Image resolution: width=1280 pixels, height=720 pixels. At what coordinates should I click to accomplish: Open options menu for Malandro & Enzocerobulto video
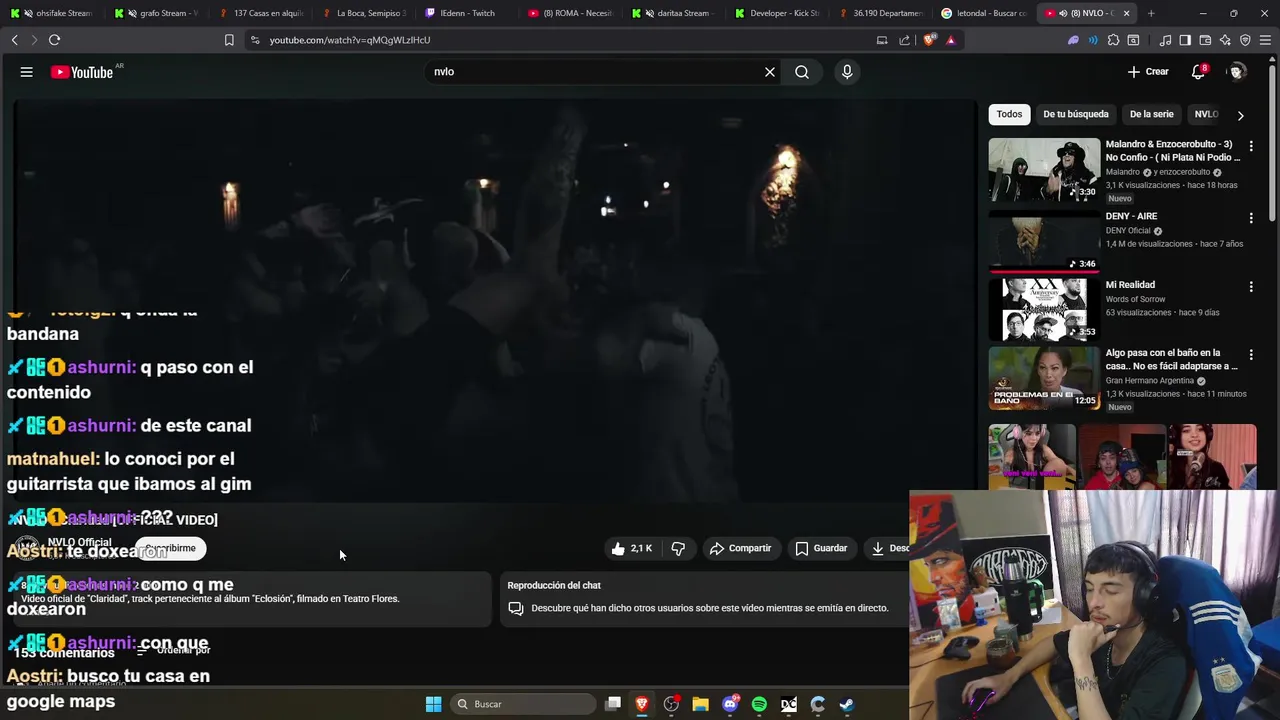pos(1250,146)
